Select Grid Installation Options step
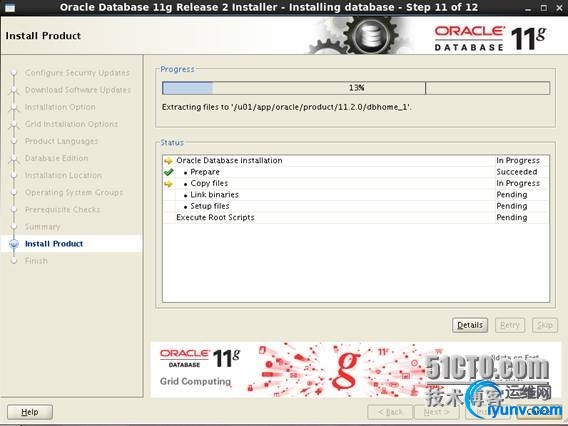The height and width of the screenshot is (426, 568). 71,124
